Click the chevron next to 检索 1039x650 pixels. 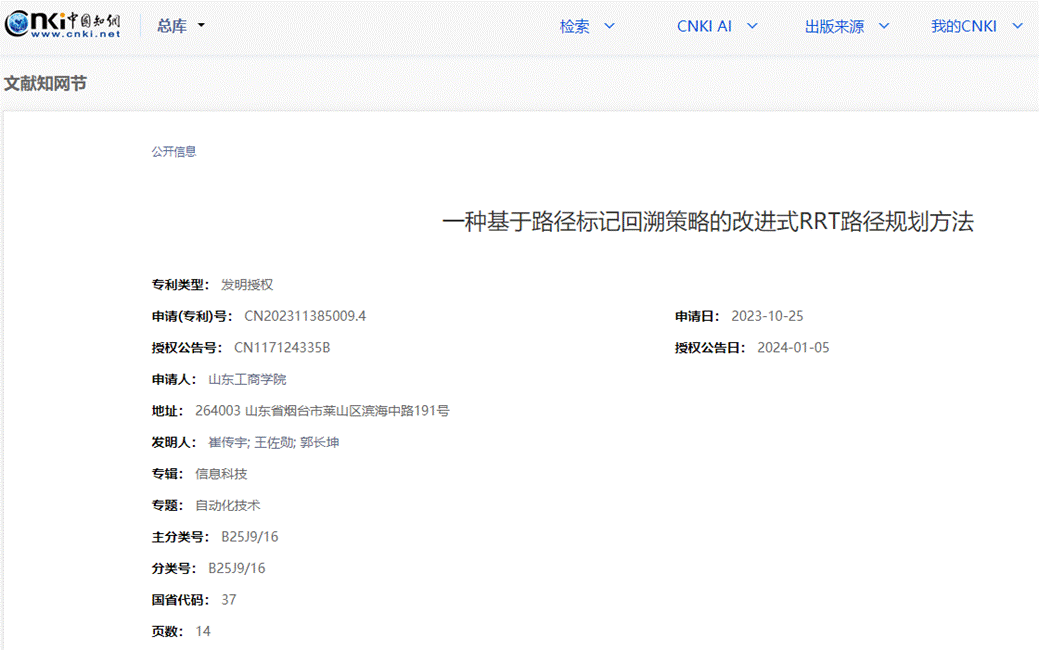coord(609,26)
